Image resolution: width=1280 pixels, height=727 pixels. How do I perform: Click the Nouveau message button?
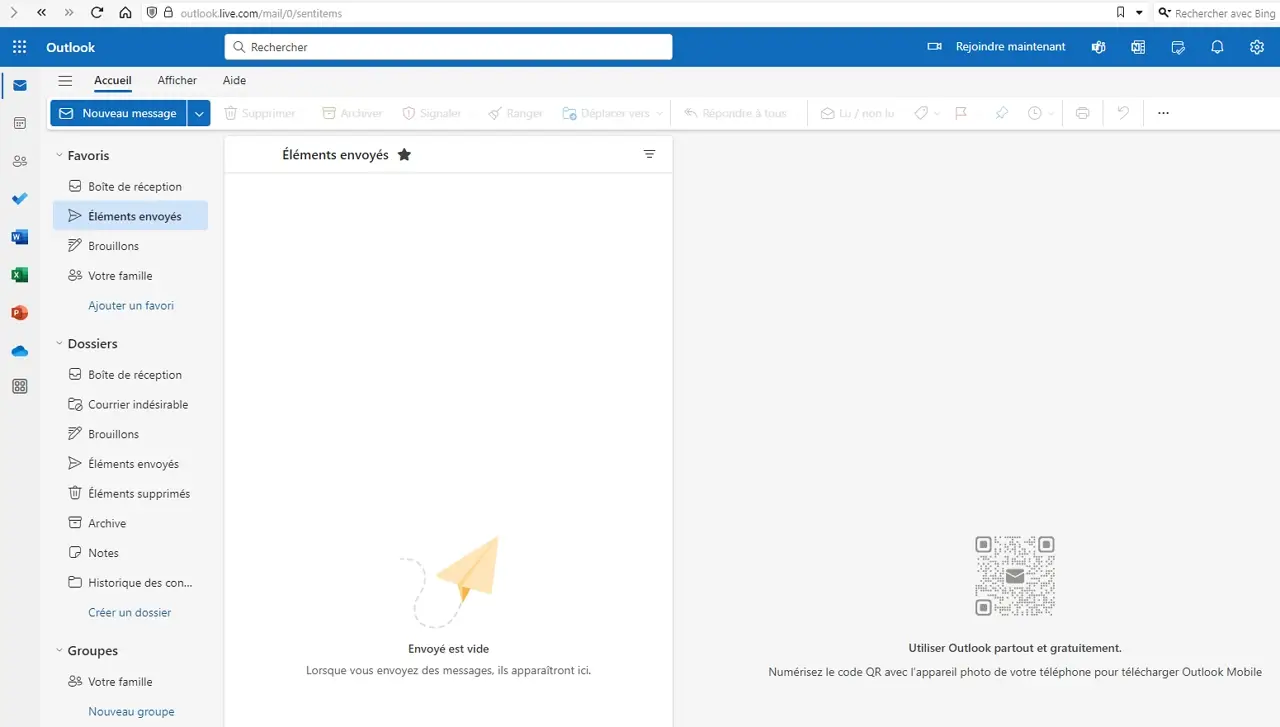click(x=119, y=113)
